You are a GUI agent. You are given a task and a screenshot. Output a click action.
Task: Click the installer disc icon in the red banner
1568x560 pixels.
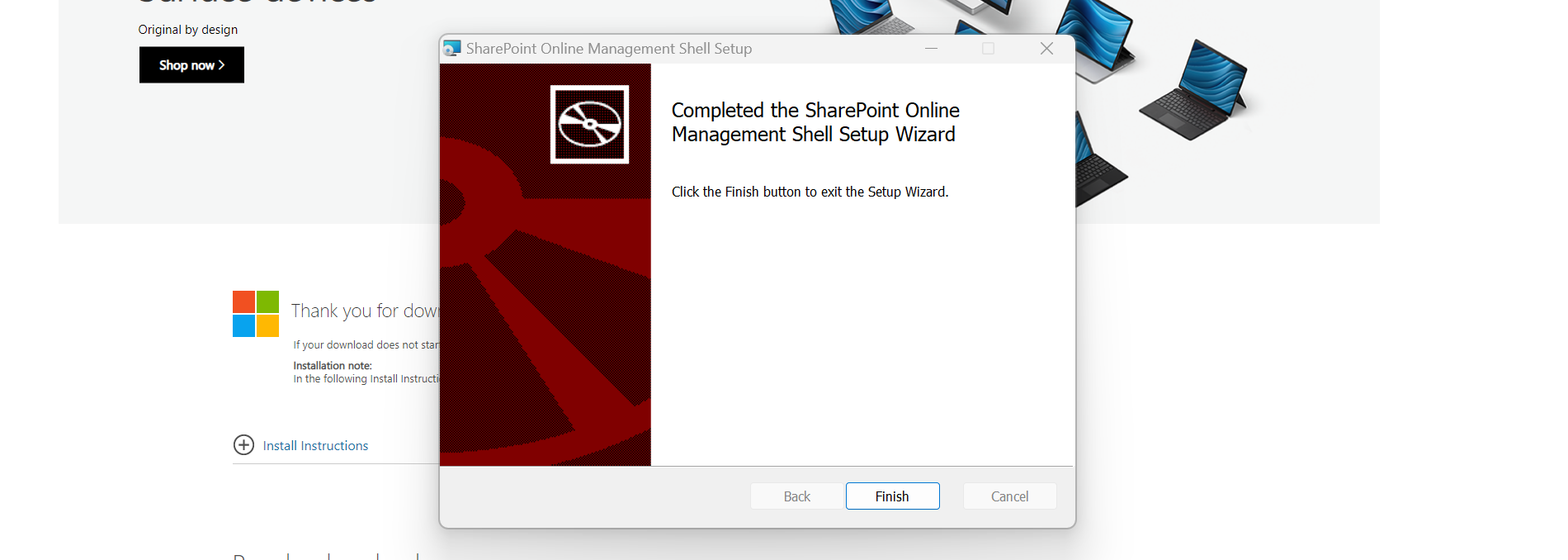[589, 125]
